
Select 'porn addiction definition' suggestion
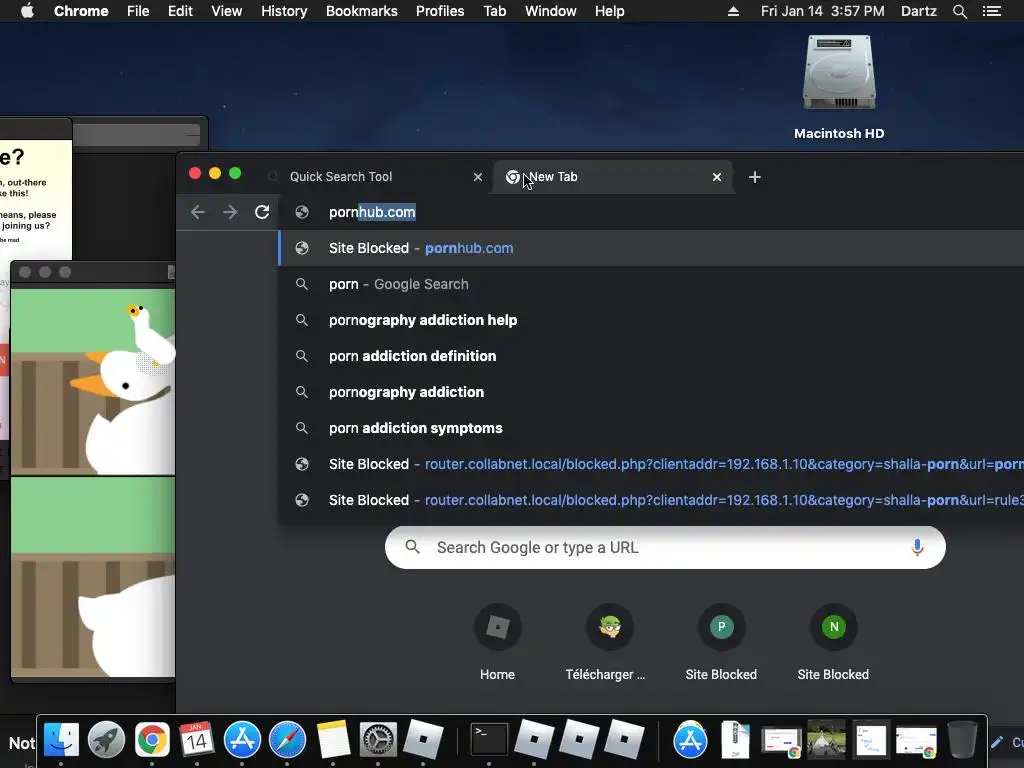pos(652,356)
